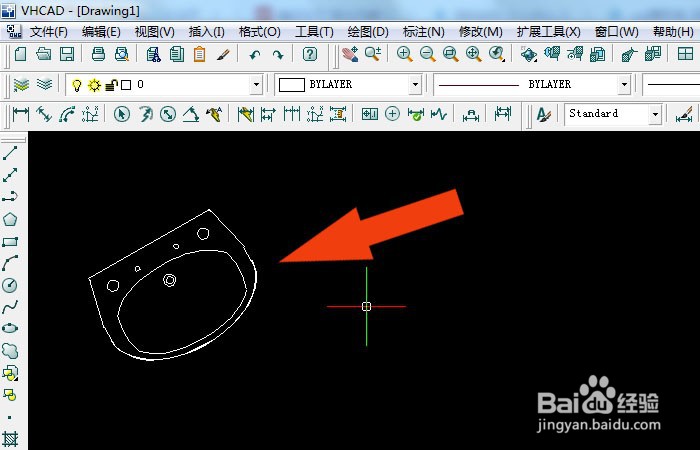Select the rectangle tool

coord(10,242)
